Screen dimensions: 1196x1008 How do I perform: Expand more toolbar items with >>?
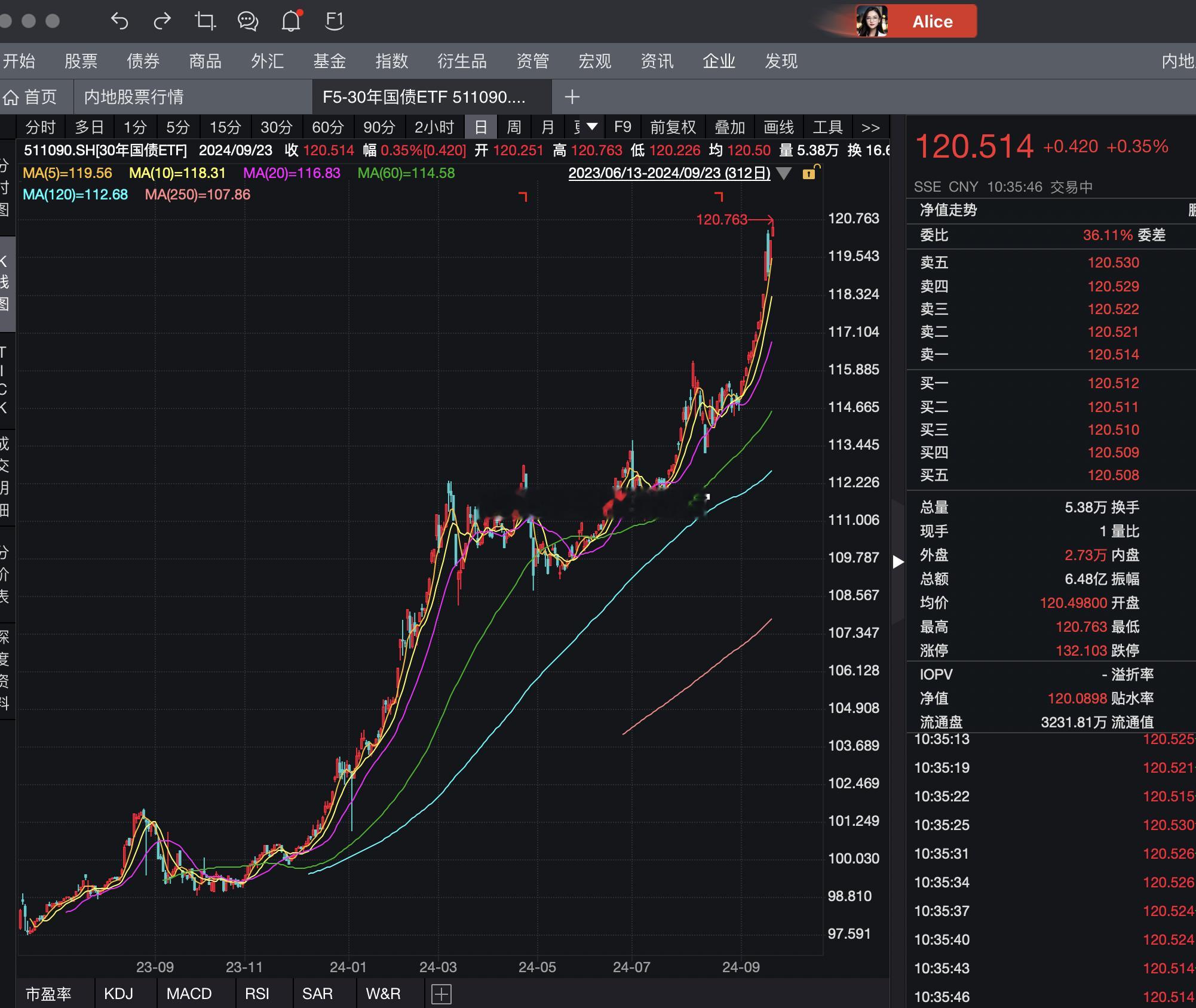pyautogui.click(x=870, y=127)
